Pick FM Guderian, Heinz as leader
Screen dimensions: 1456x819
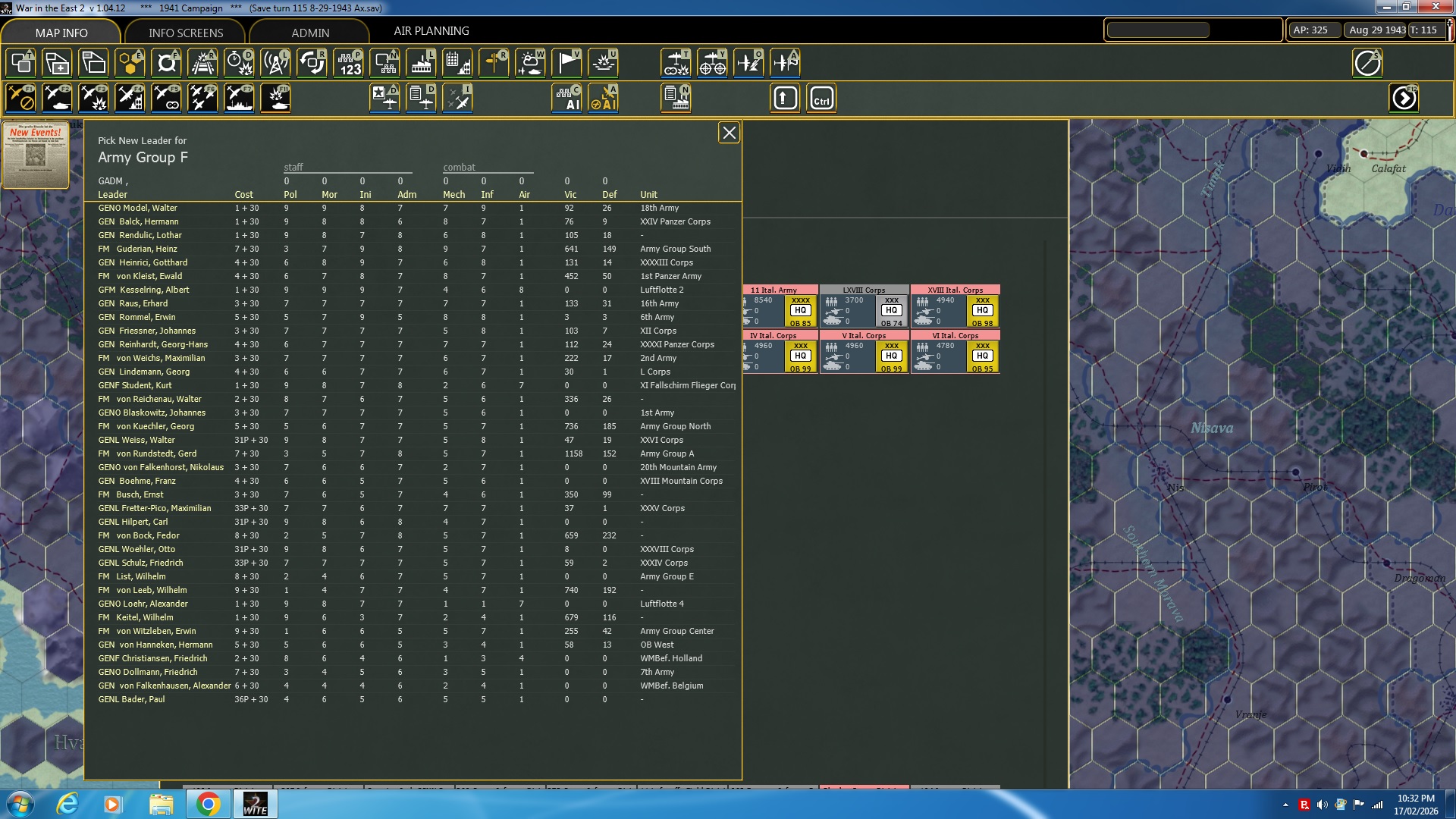click(146, 249)
